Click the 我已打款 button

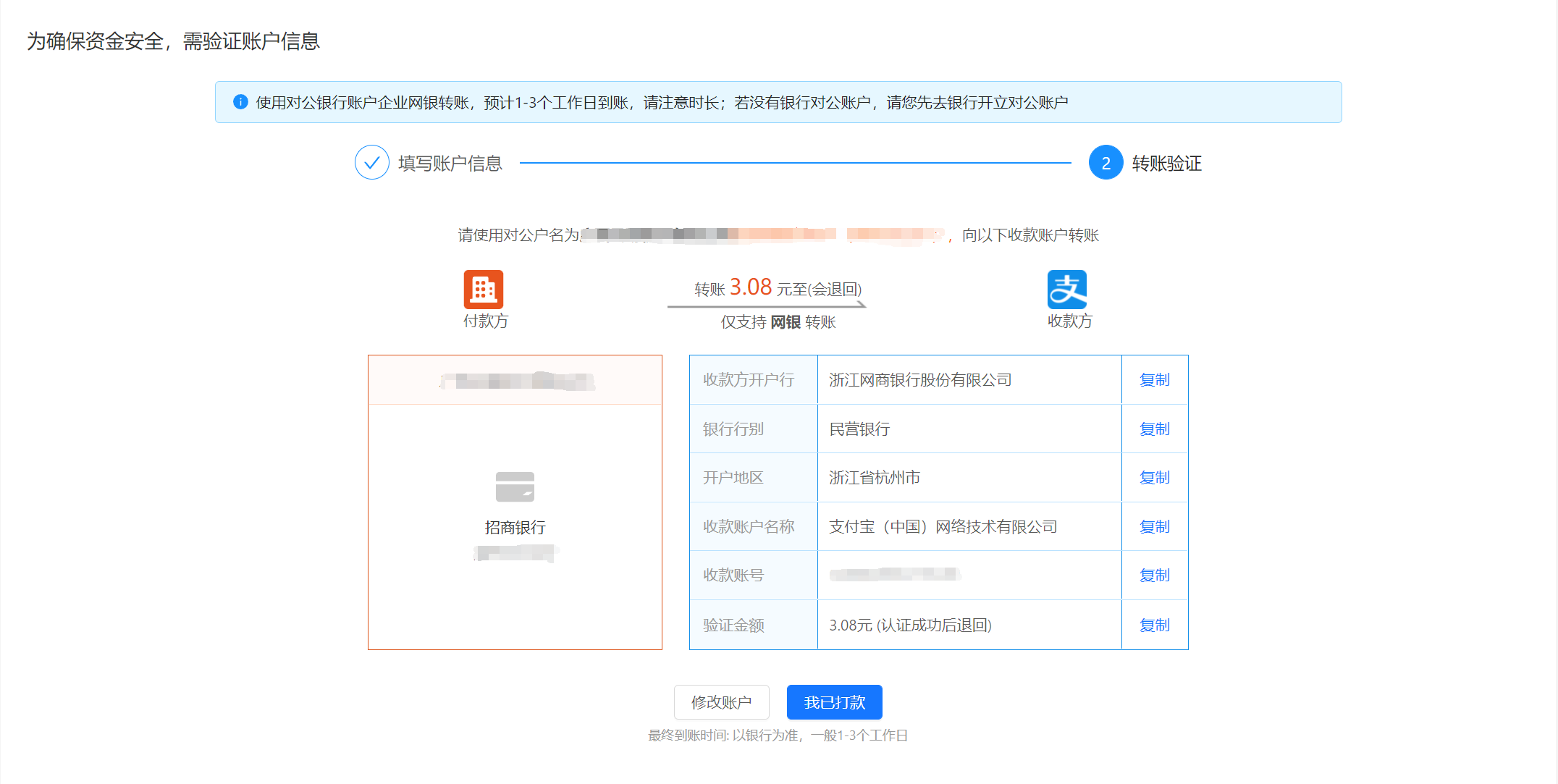tap(835, 702)
